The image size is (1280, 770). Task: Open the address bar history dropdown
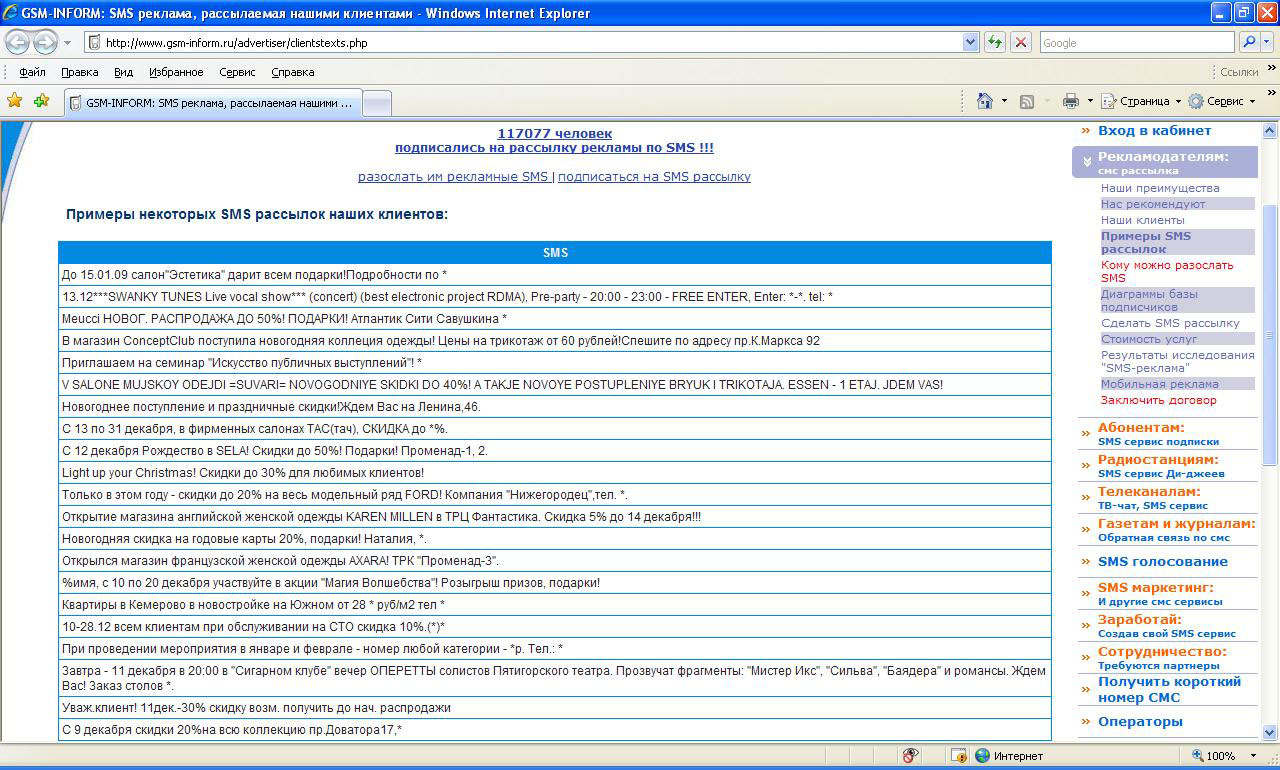(970, 43)
